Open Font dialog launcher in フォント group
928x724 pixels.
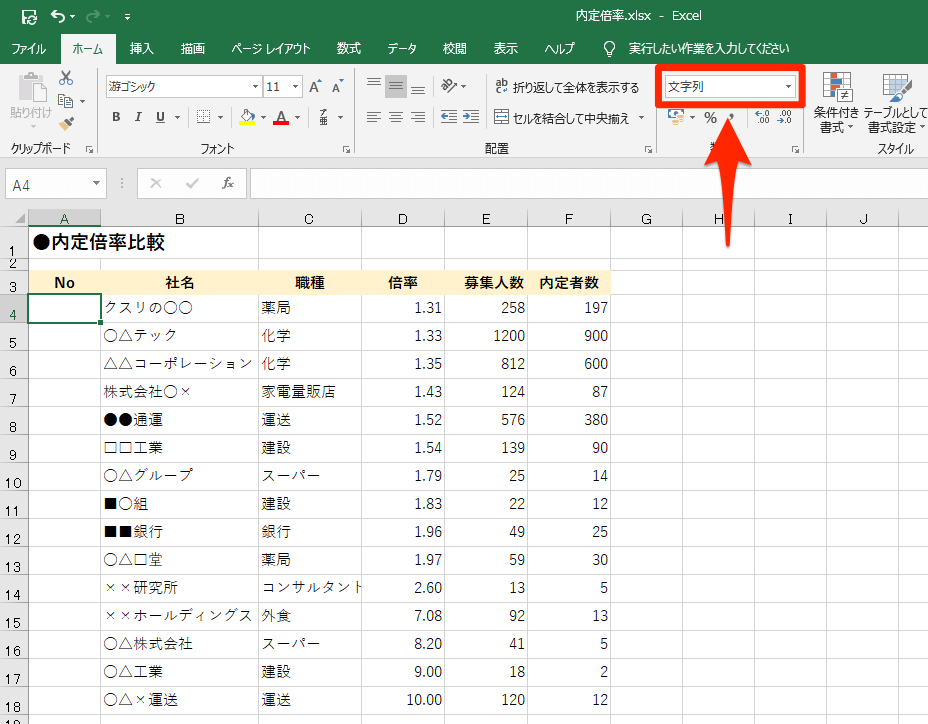tap(346, 150)
